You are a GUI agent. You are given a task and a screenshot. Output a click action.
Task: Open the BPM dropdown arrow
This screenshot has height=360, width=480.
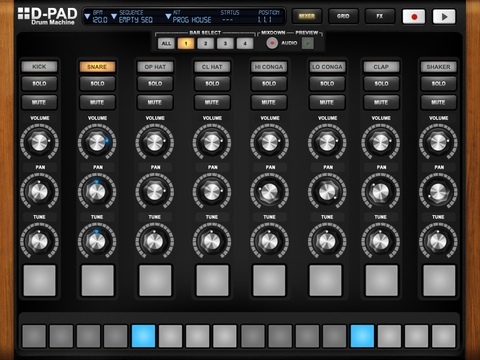coord(87,16)
